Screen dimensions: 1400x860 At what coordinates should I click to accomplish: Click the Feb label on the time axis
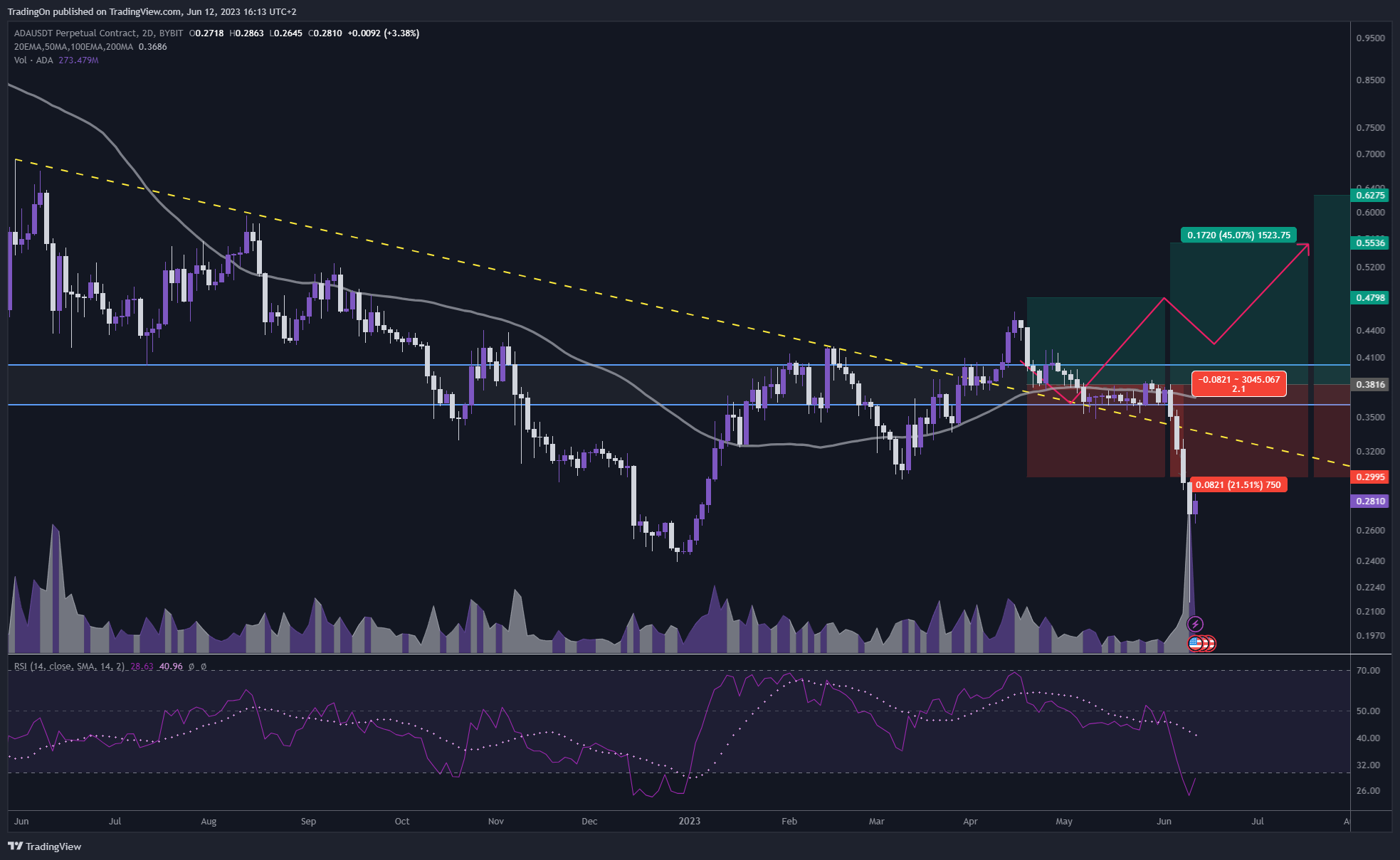[789, 821]
